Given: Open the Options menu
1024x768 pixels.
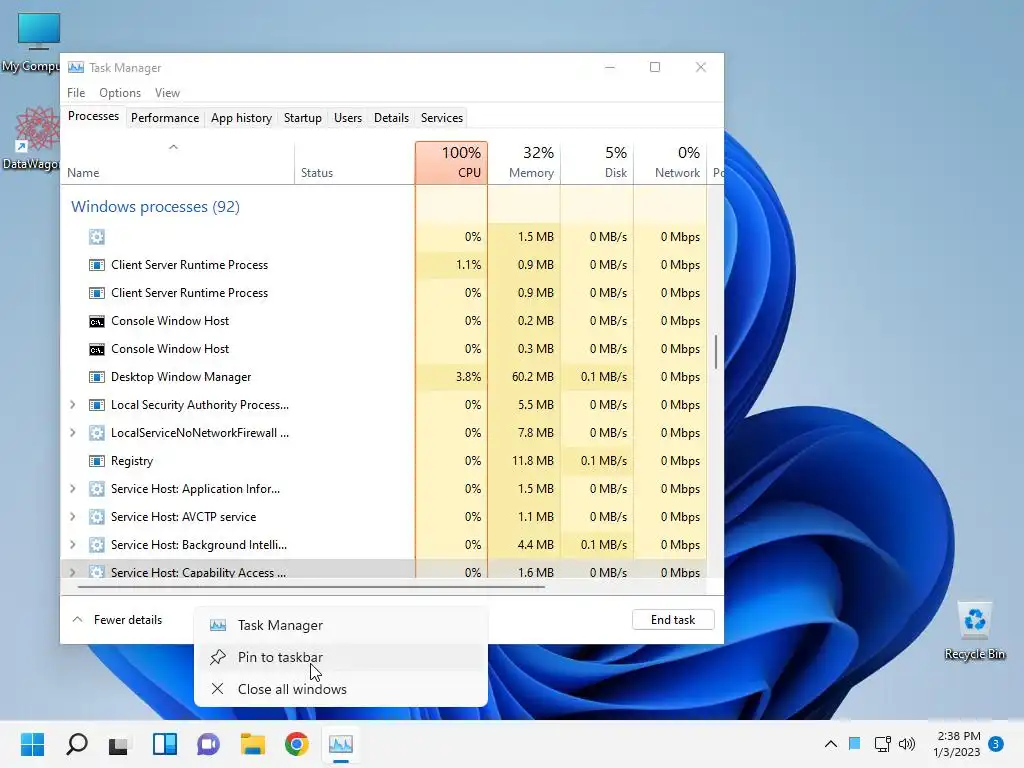Looking at the screenshot, I should pyautogui.click(x=120, y=93).
